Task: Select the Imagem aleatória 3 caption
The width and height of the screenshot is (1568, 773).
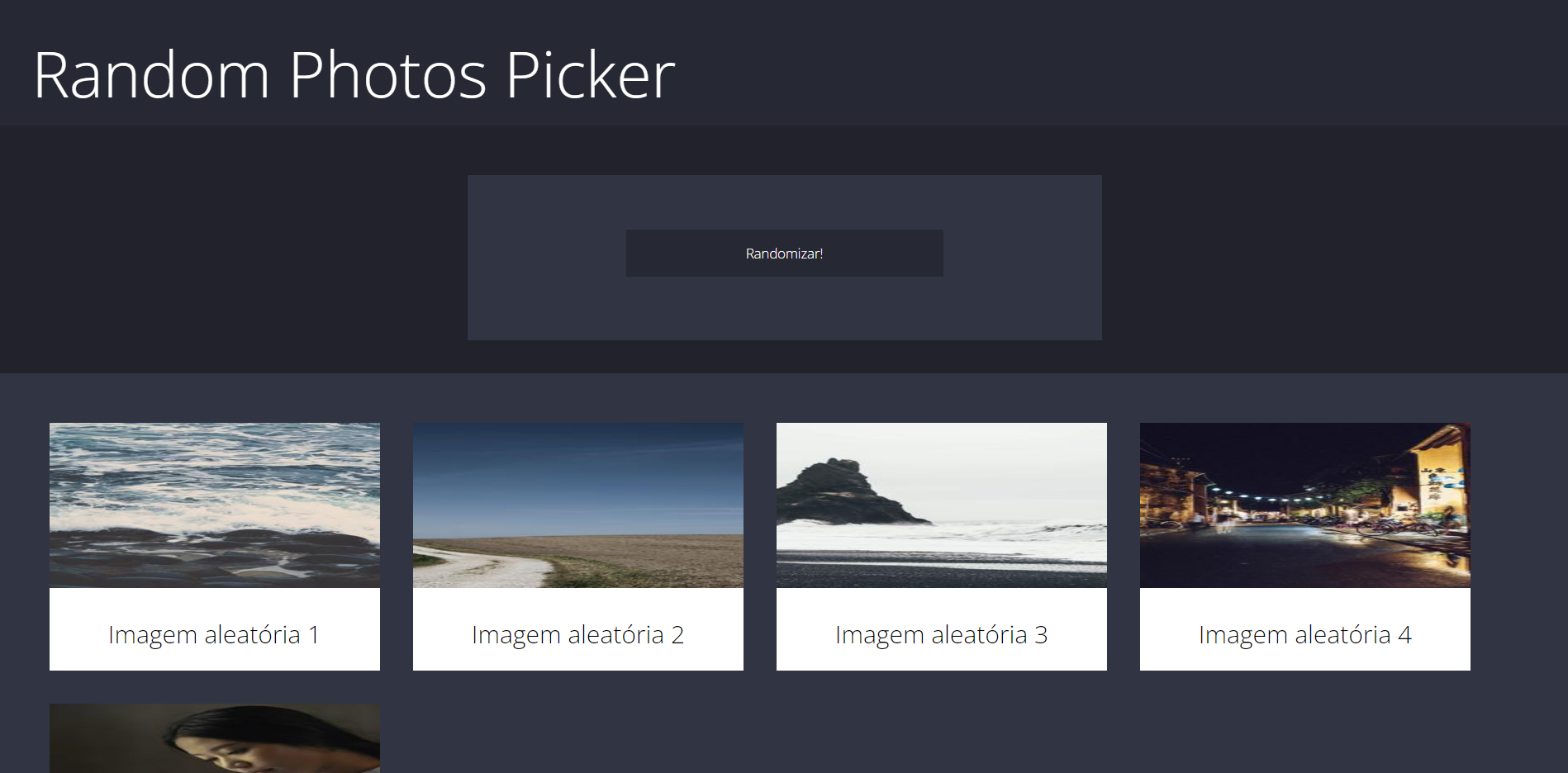Action: pos(941,634)
